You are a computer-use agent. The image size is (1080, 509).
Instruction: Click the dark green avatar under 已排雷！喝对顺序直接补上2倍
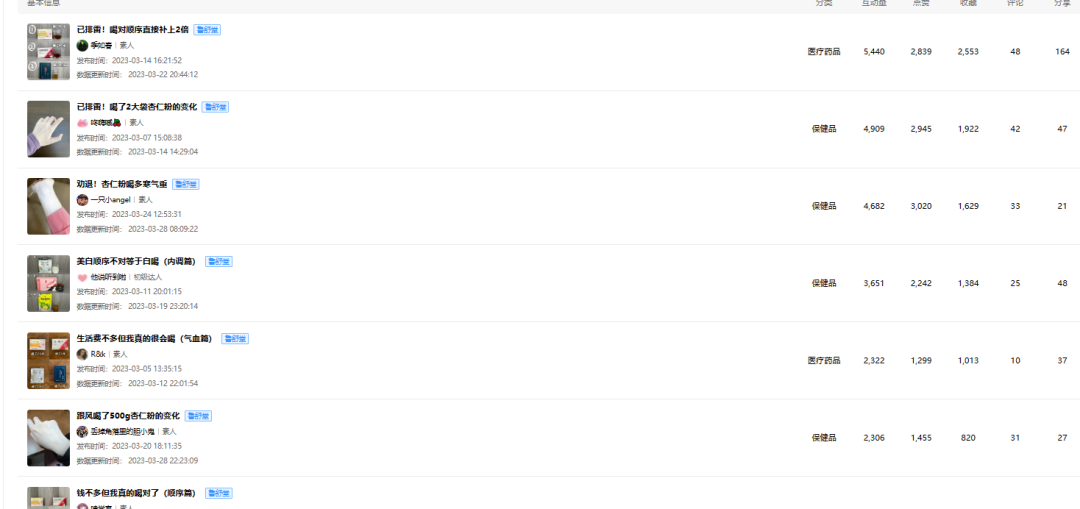tap(82, 45)
